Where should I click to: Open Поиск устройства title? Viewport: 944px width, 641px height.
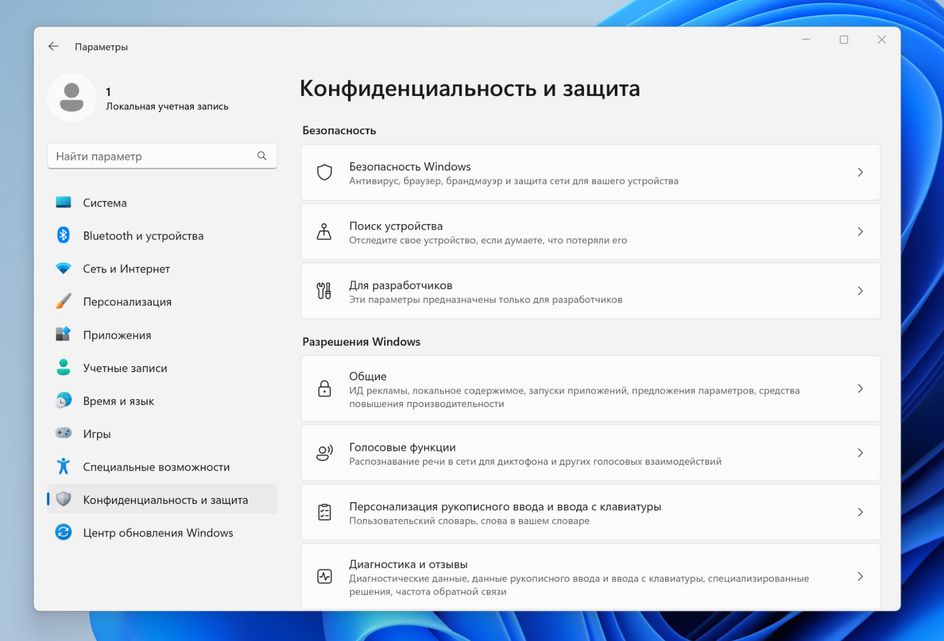pyautogui.click(x=396, y=226)
